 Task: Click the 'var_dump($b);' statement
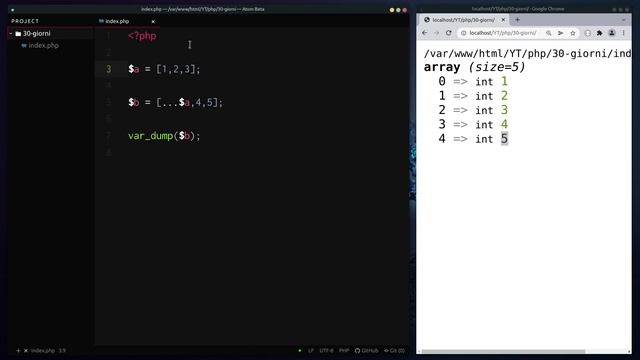pyautogui.click(x=164, y=136)
